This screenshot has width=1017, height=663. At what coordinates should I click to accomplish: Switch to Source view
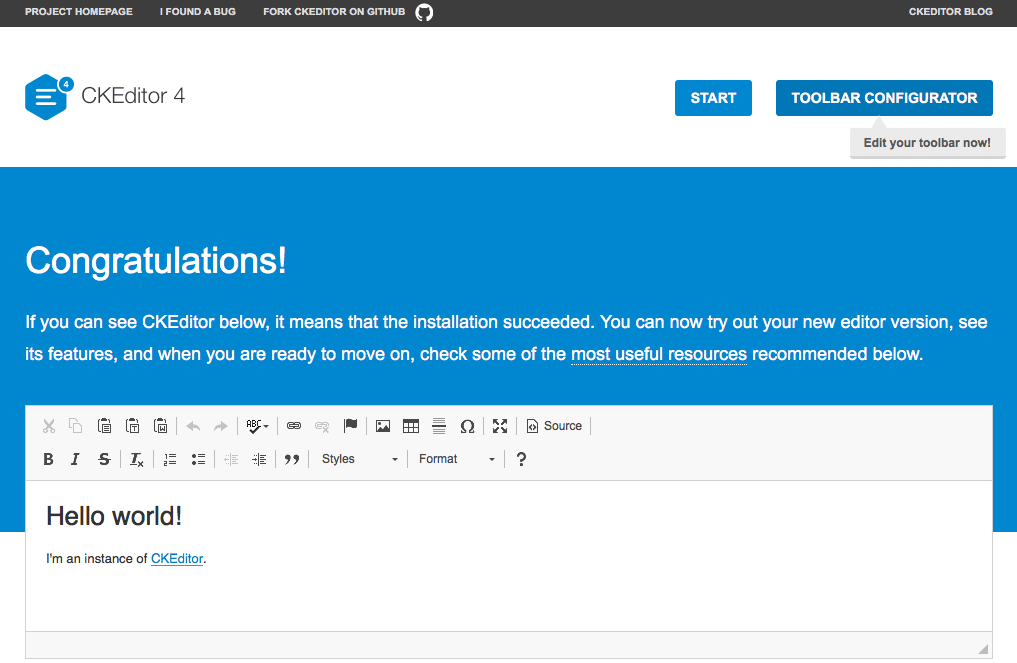point(554,426)
